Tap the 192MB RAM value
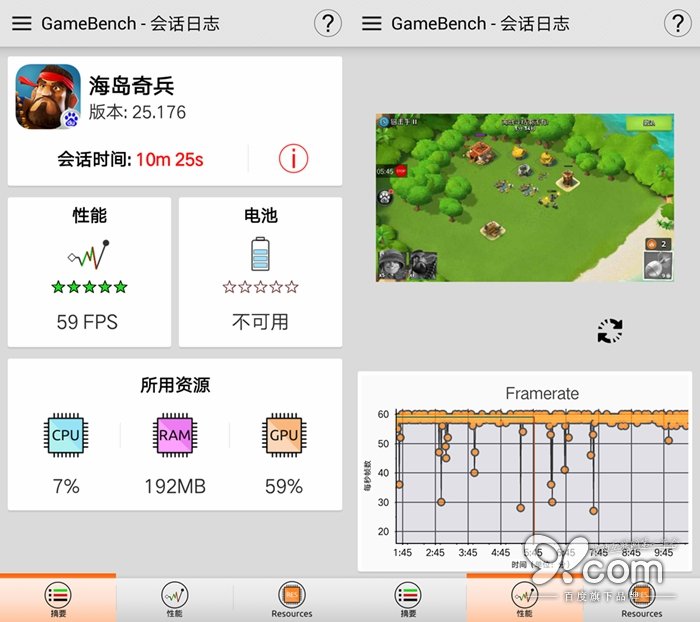700x622 pixels. point(175,486)
